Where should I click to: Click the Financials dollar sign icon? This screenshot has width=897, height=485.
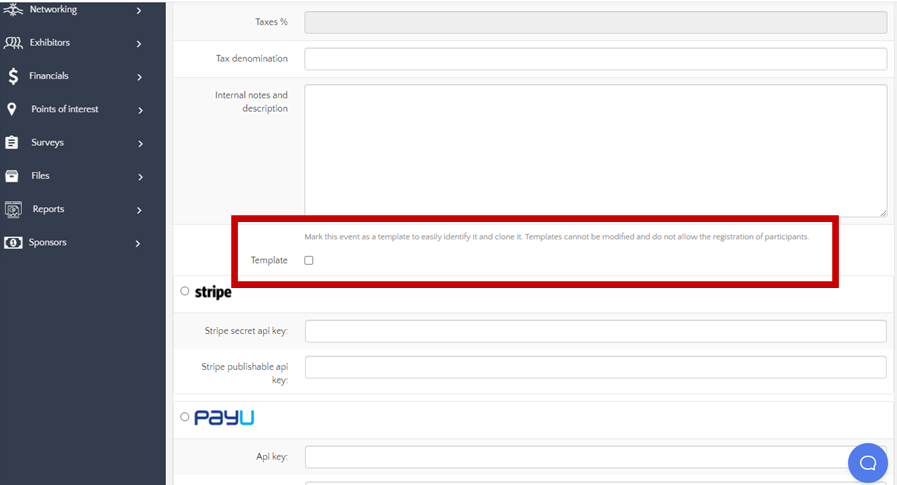[x=13, y=76]
